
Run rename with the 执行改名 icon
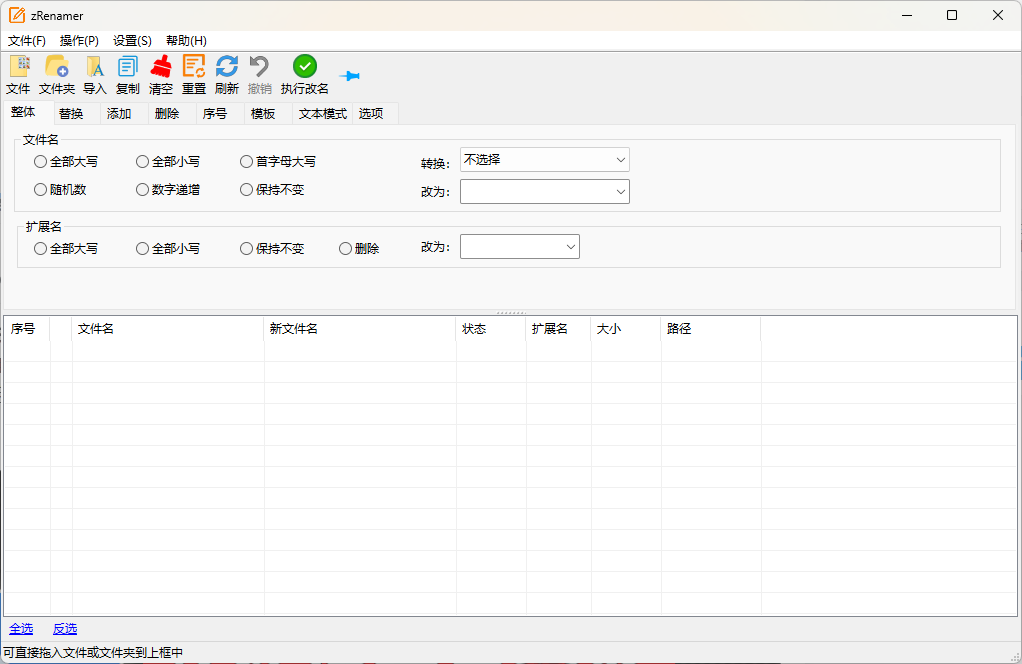(x=305, y=67)
